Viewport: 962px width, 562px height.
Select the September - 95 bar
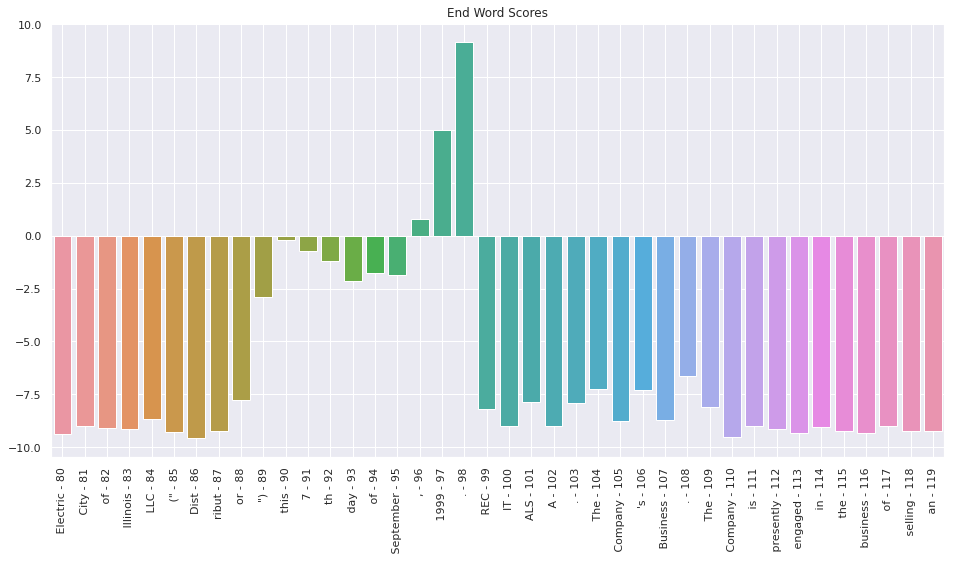pos(398,255)
